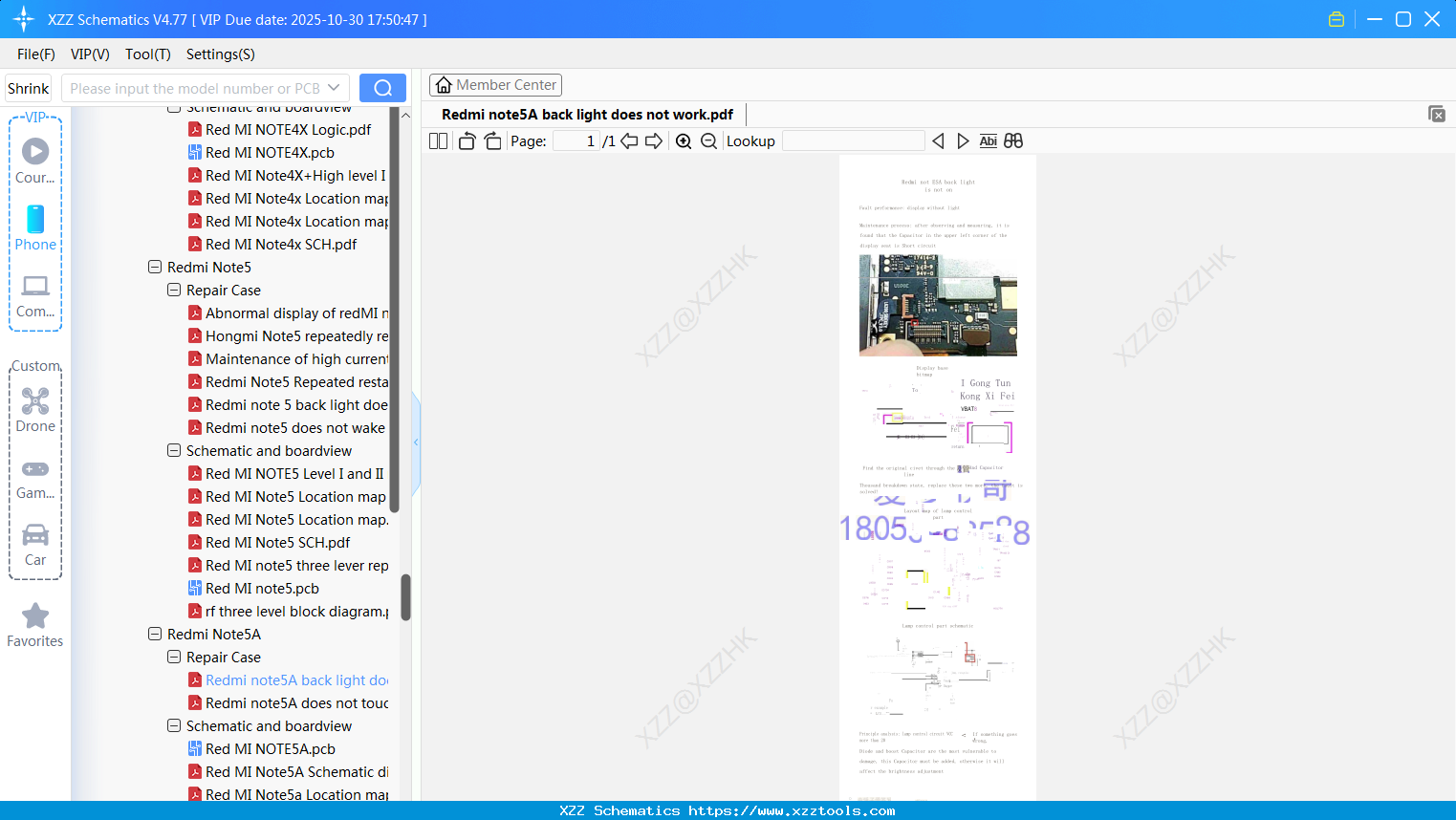Zoom out of the PDF
Image resolution: width=1456 pixels, height=820 pixels.
[708, 140]
